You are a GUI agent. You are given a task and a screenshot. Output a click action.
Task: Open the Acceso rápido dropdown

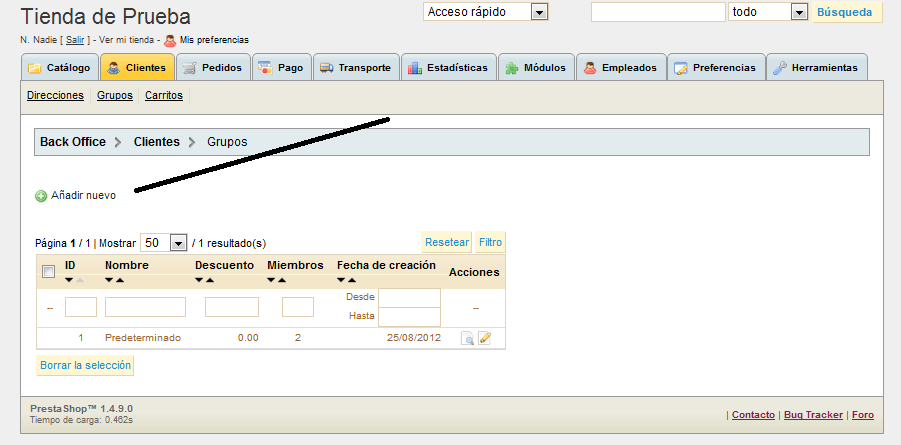tap(486, 12)
